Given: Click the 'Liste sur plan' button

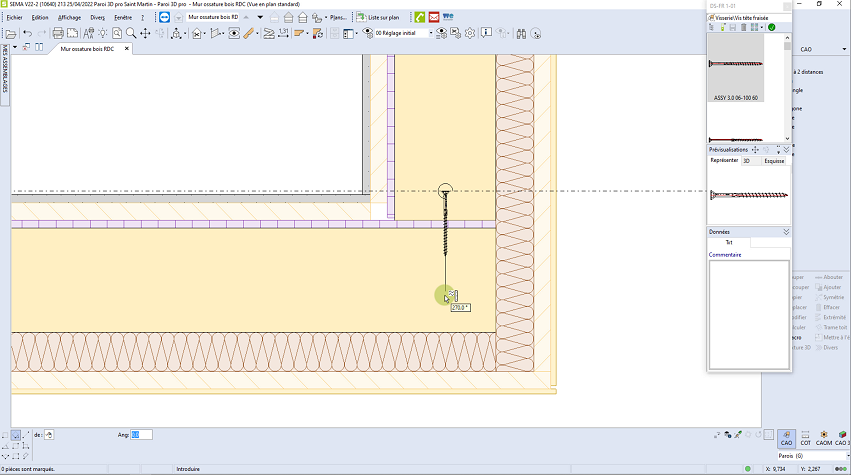Looking at the screenshot, I should coord(377,17).
